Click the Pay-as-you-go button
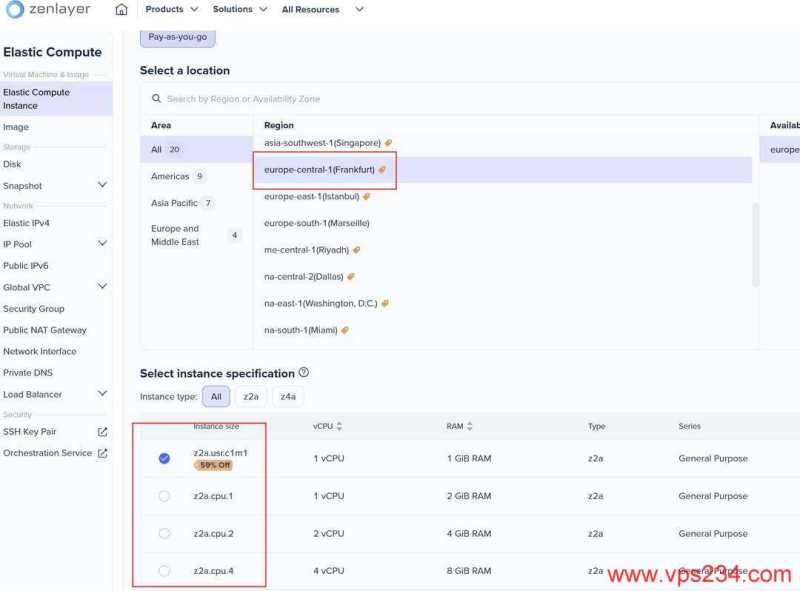Image resolution: width=800 pixels, height=591 pixels. [177, 38]
